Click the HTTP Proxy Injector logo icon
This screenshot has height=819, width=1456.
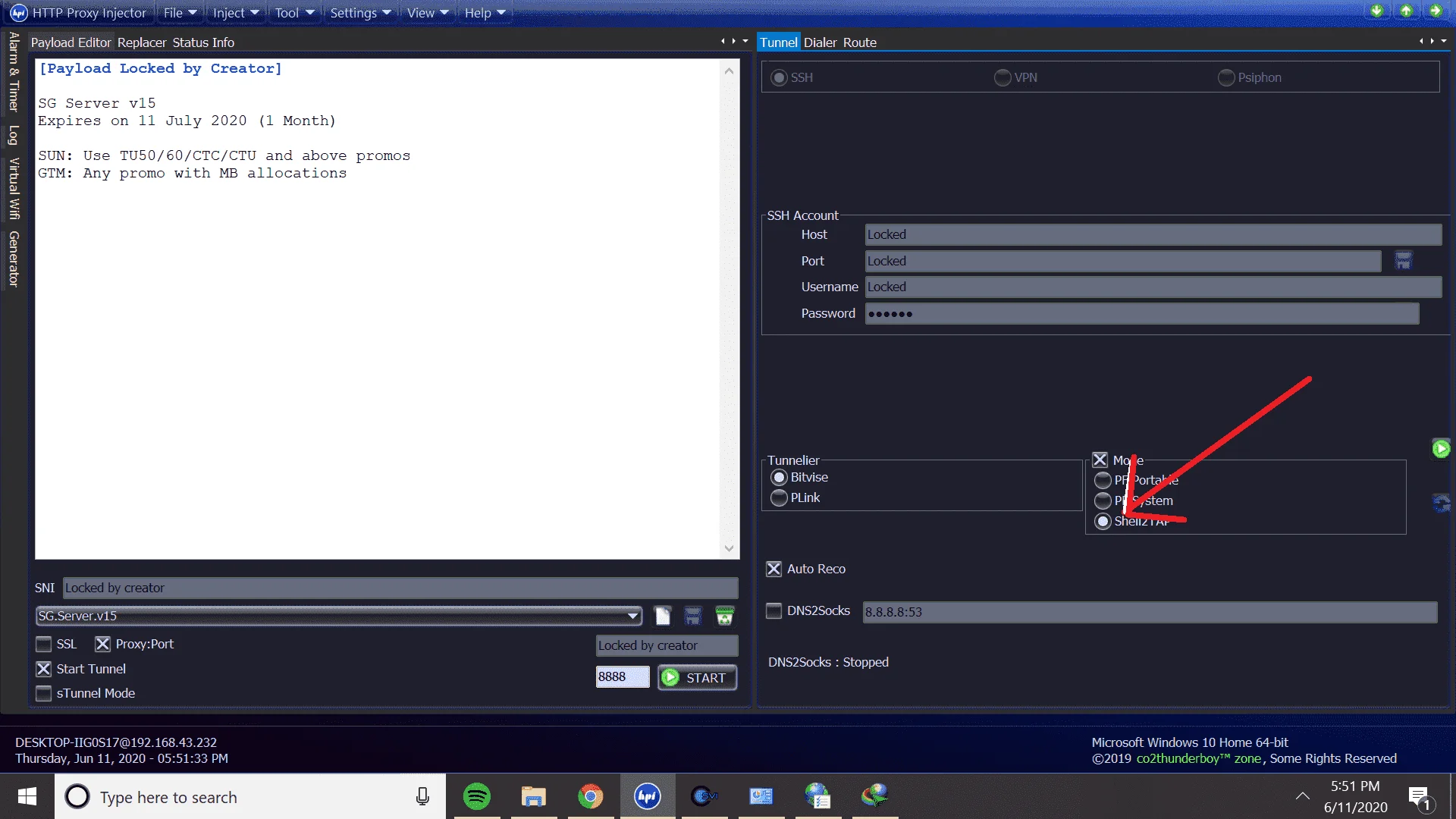(x=19, y=13)
